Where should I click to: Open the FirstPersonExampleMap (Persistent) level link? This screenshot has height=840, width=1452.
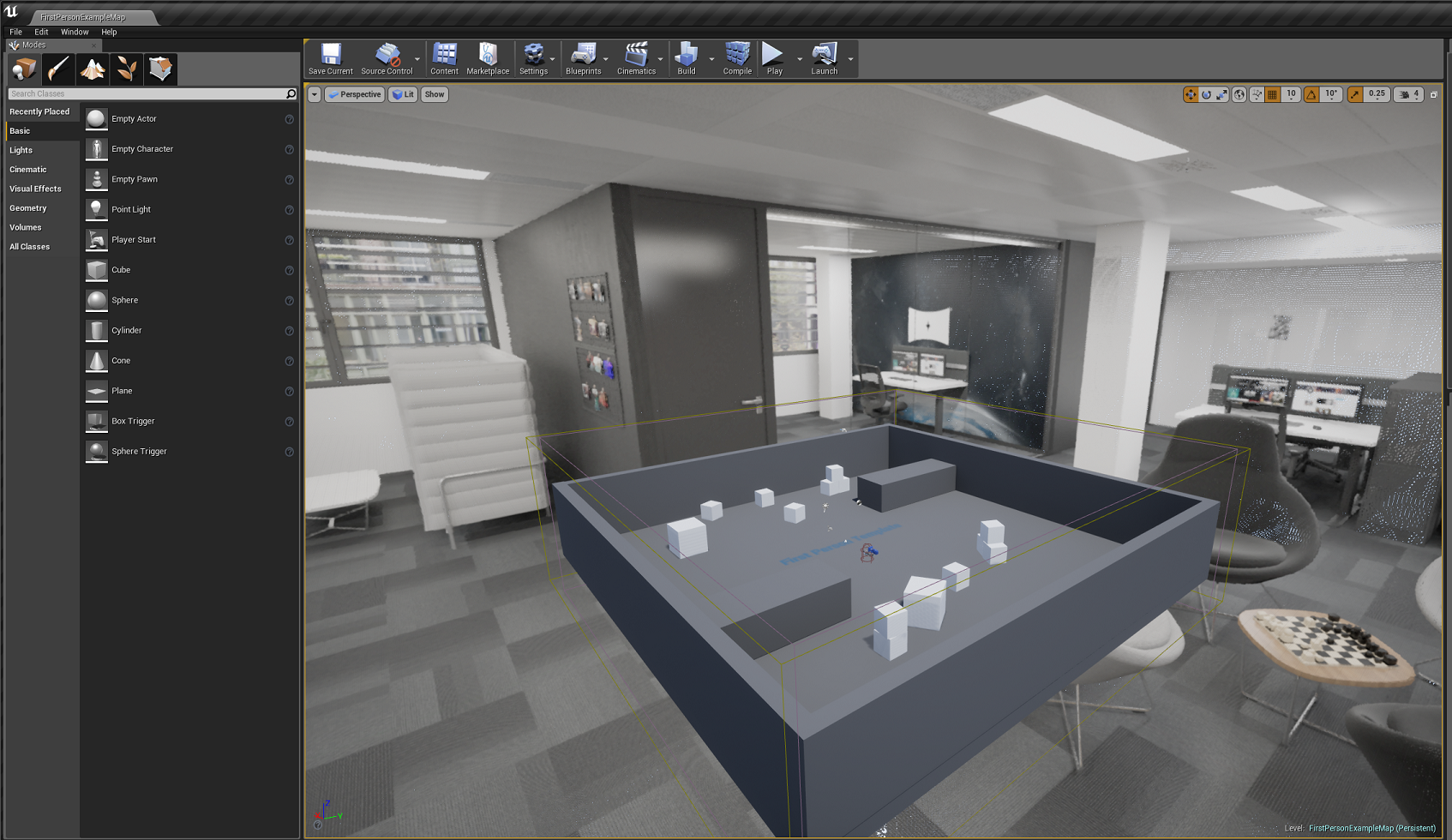(x=1371, y=828)
